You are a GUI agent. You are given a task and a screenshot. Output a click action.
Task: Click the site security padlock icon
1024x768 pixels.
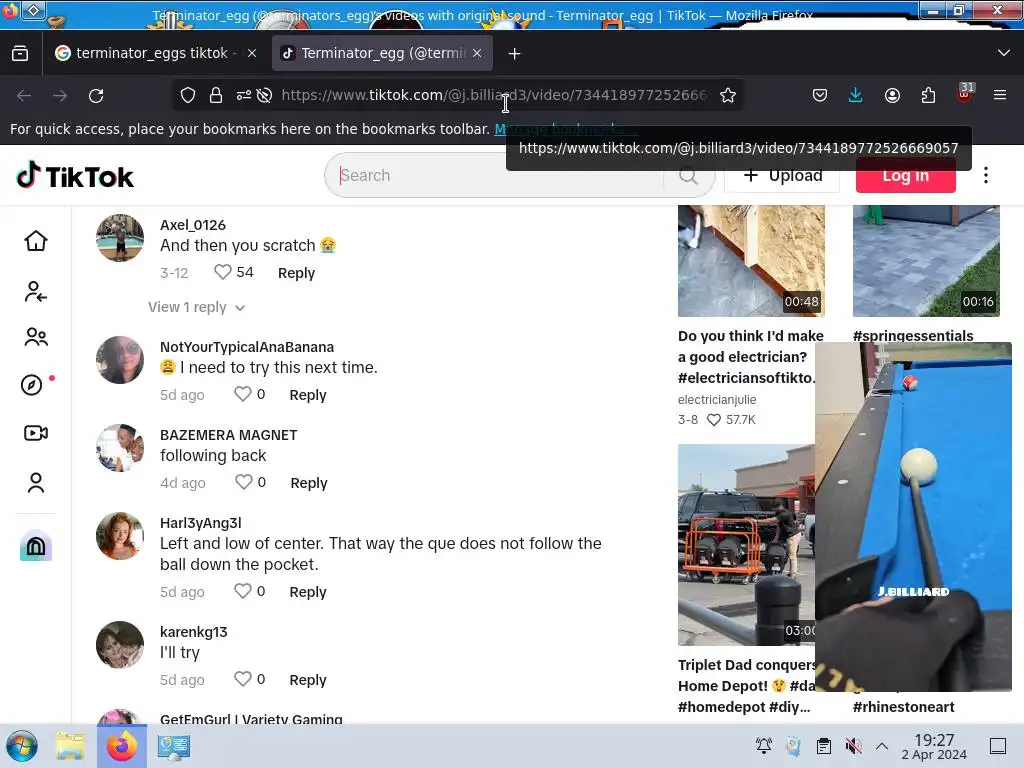coord(216,95)
